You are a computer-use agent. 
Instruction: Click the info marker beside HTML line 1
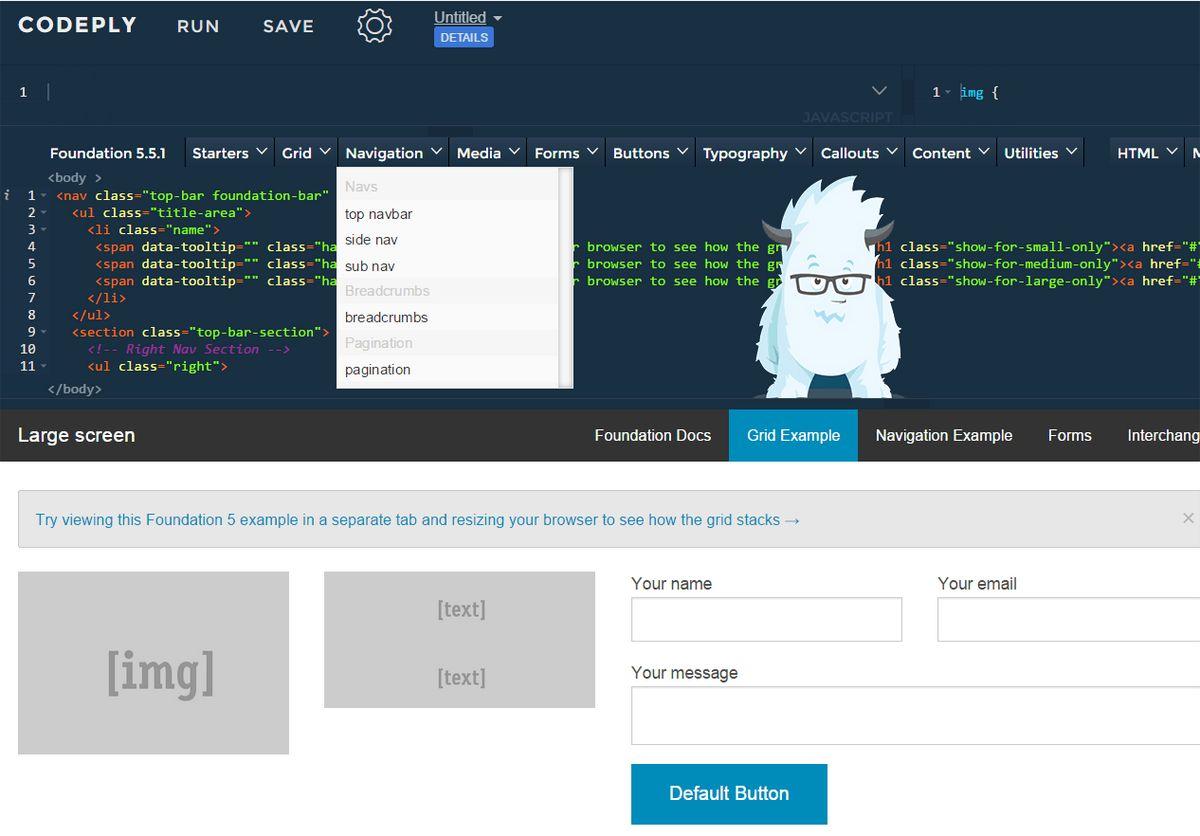tap(7, 196)
